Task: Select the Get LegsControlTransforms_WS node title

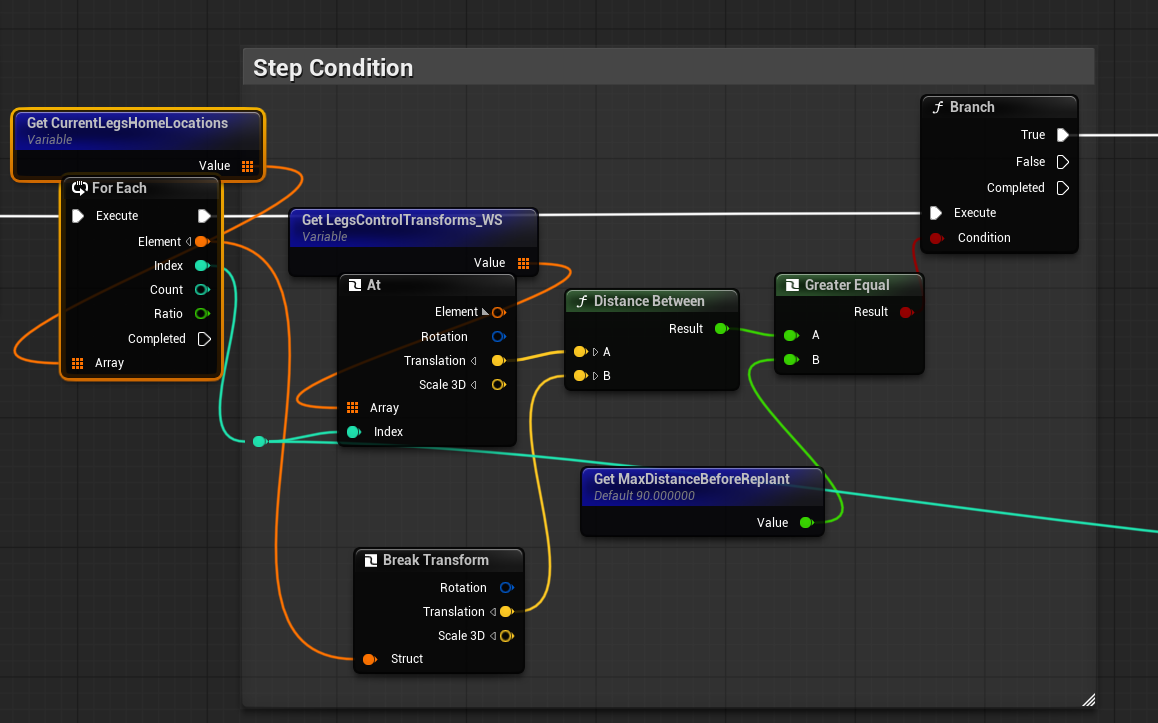Action: point(402,220)
